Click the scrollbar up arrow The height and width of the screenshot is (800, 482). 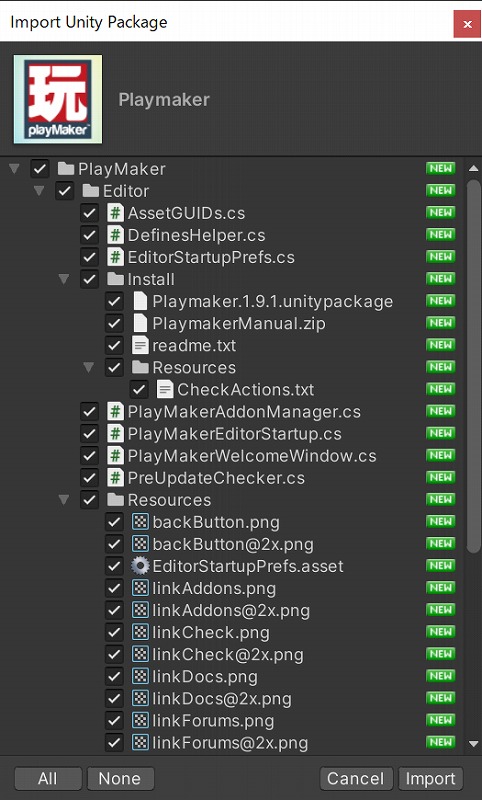click(x=473, y=168)
